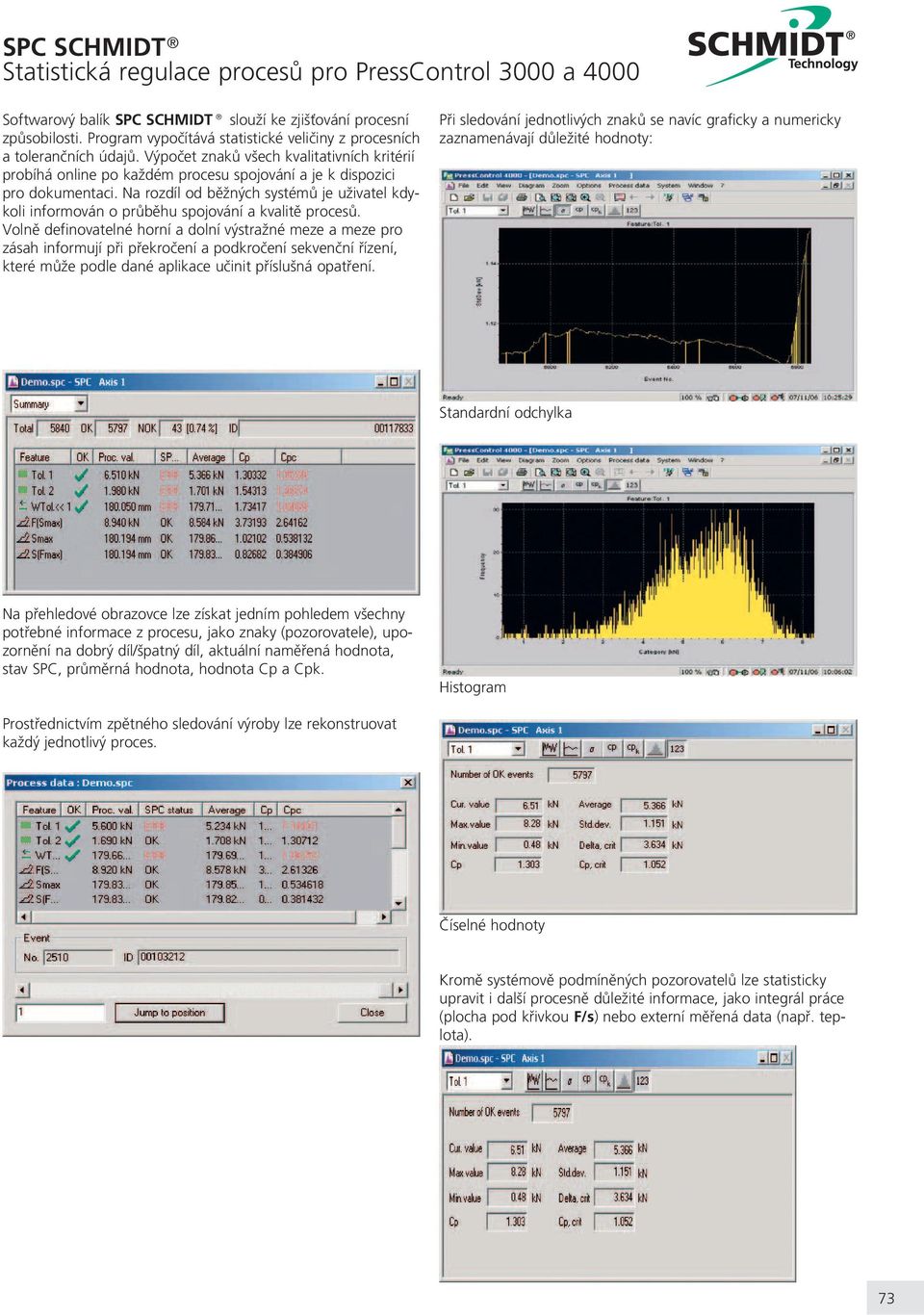This screenshot has width=924, height=1315.
Task: Open the Diagram menu in the standard deviation chart window
Action: [x=531, y=186]
